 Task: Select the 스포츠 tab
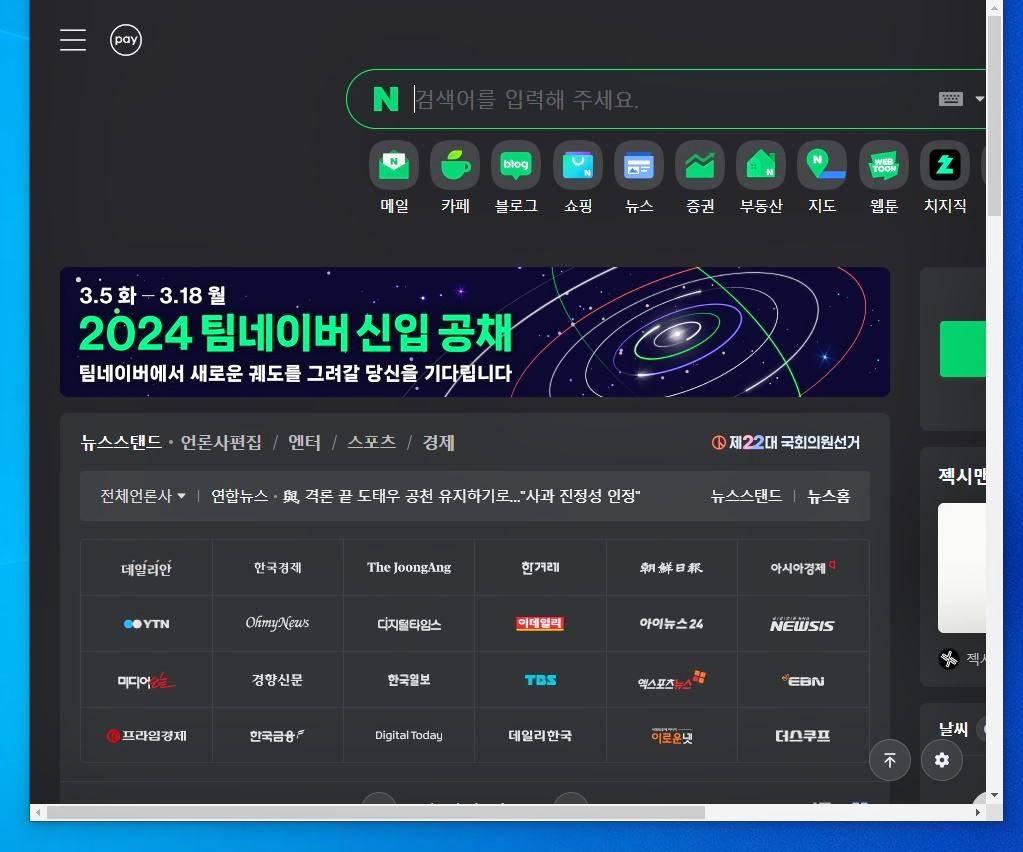tap(372, 442)
